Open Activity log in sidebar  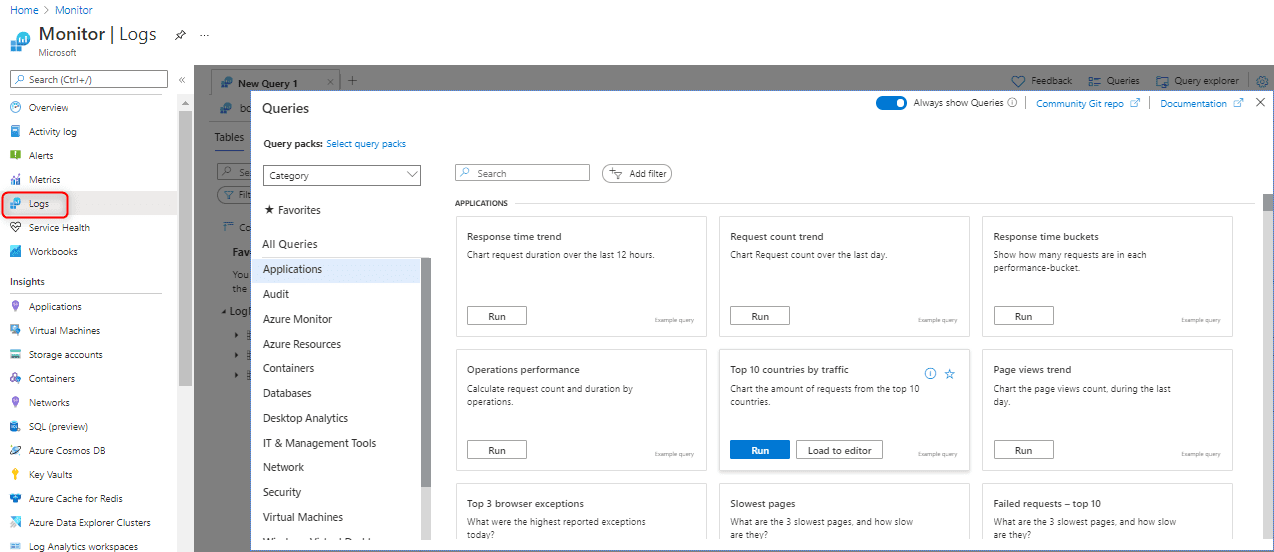(x=52, y=131)
